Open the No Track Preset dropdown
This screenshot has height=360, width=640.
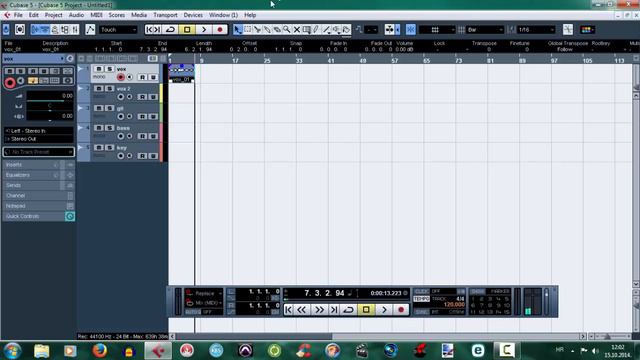click(x=39, y=152)
